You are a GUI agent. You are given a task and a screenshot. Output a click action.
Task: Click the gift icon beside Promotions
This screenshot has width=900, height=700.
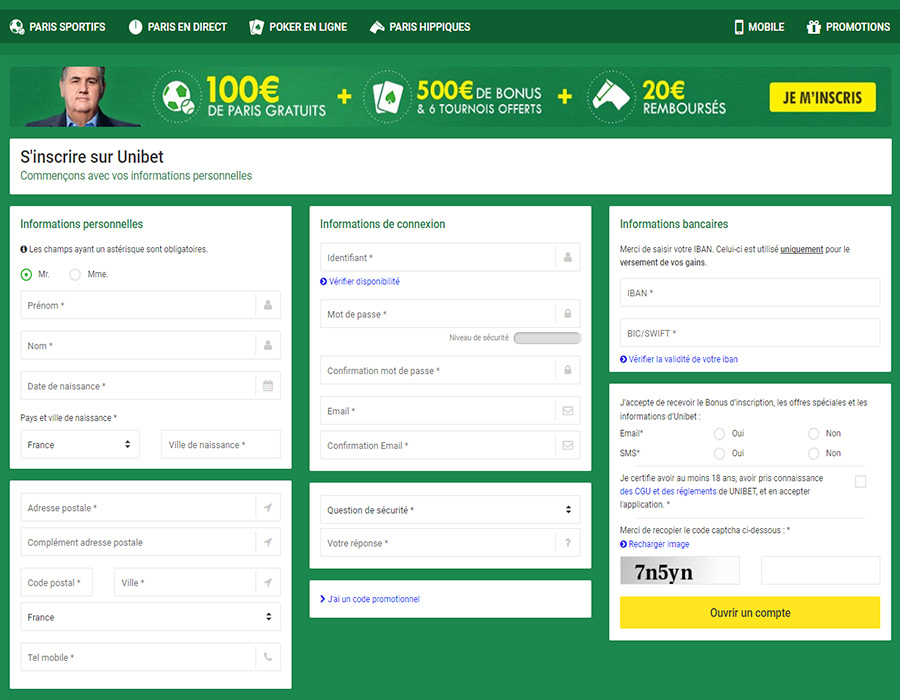(813, 27)
